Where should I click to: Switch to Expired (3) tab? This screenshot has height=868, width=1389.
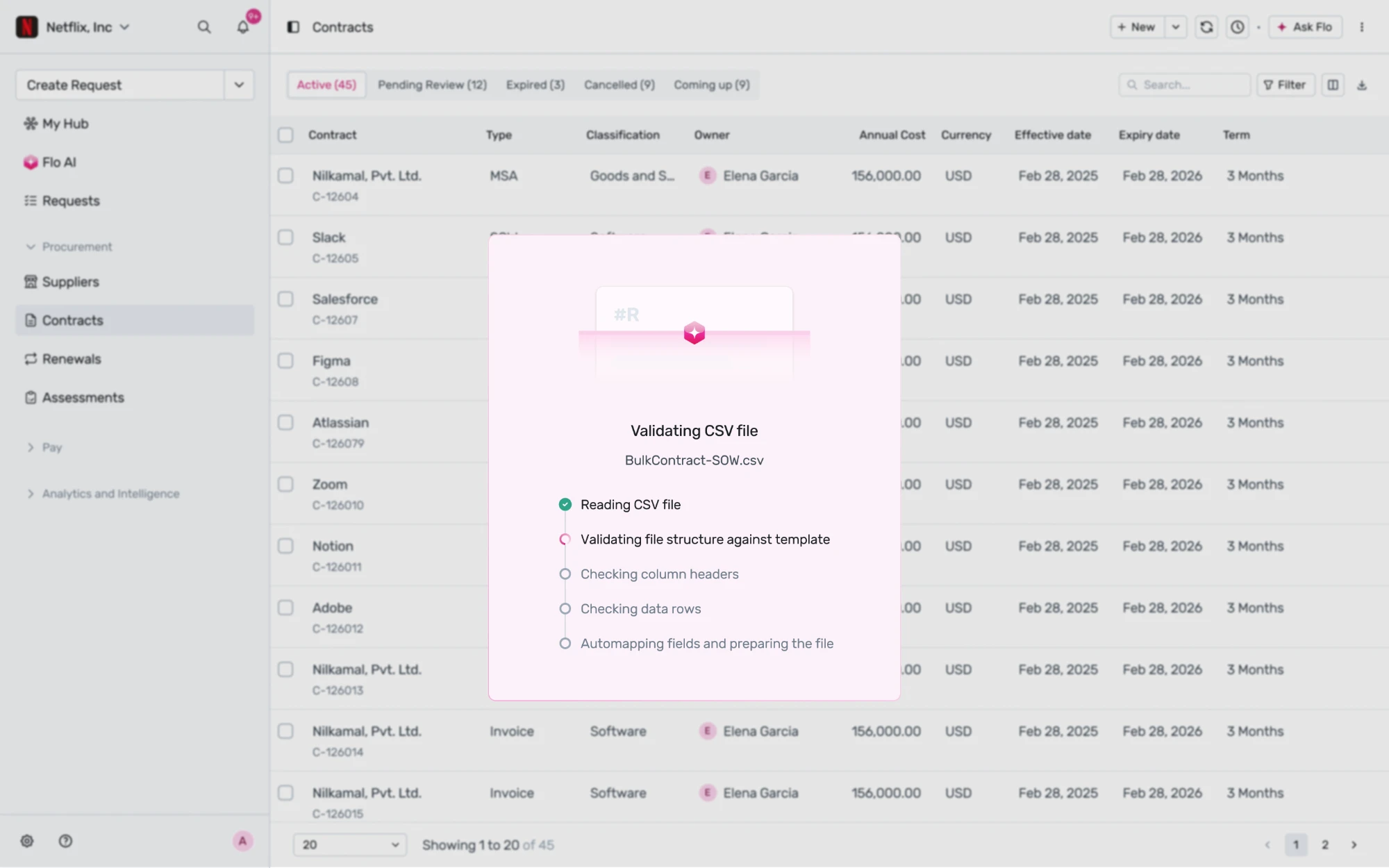pyautogui.click(x=535, y=85)
